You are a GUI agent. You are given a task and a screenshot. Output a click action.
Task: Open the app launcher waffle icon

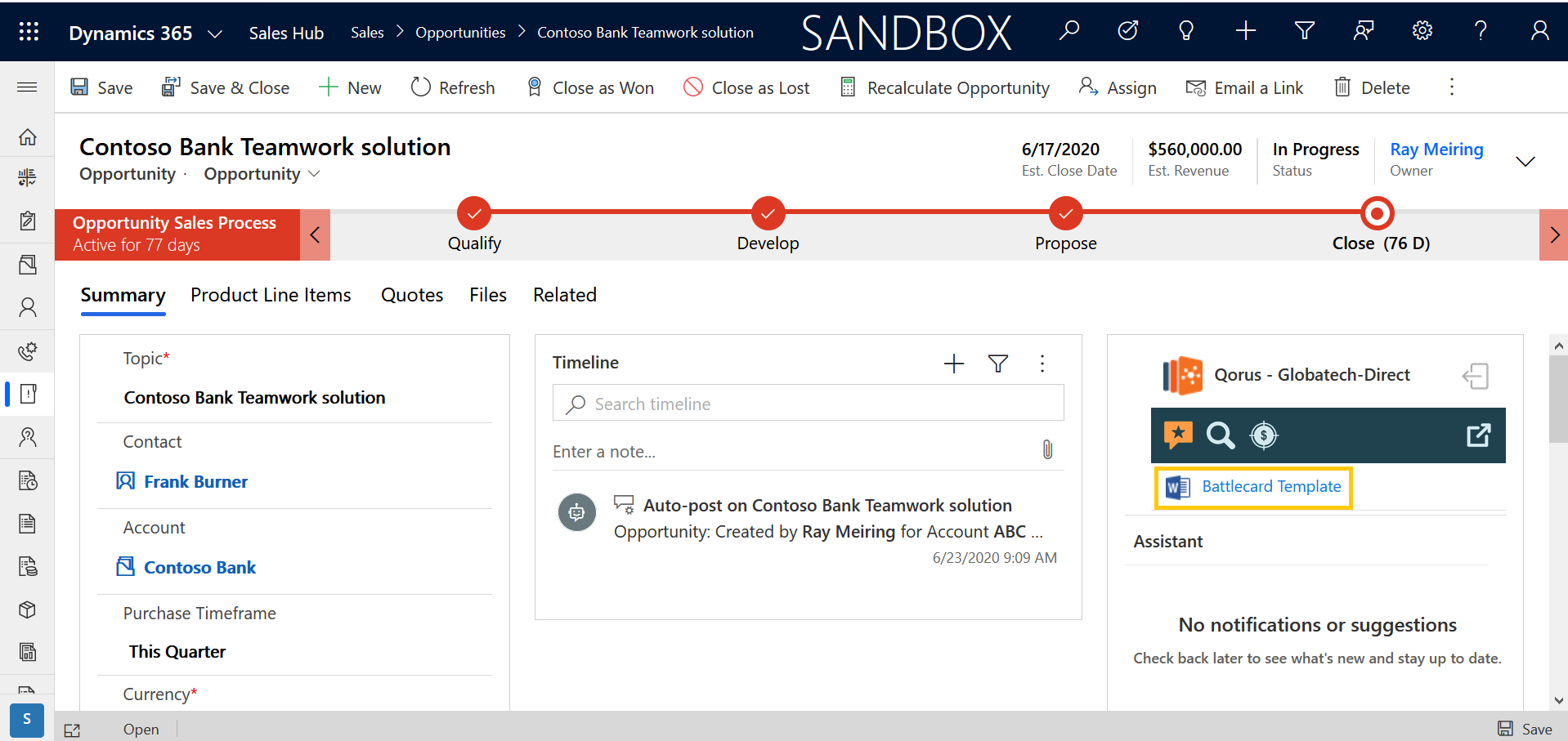click(x=29, y=32)
